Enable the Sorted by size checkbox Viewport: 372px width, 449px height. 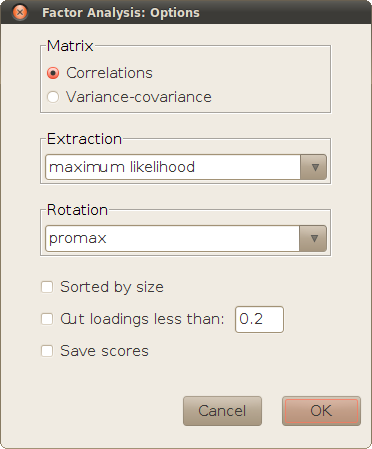pos(47,287)
